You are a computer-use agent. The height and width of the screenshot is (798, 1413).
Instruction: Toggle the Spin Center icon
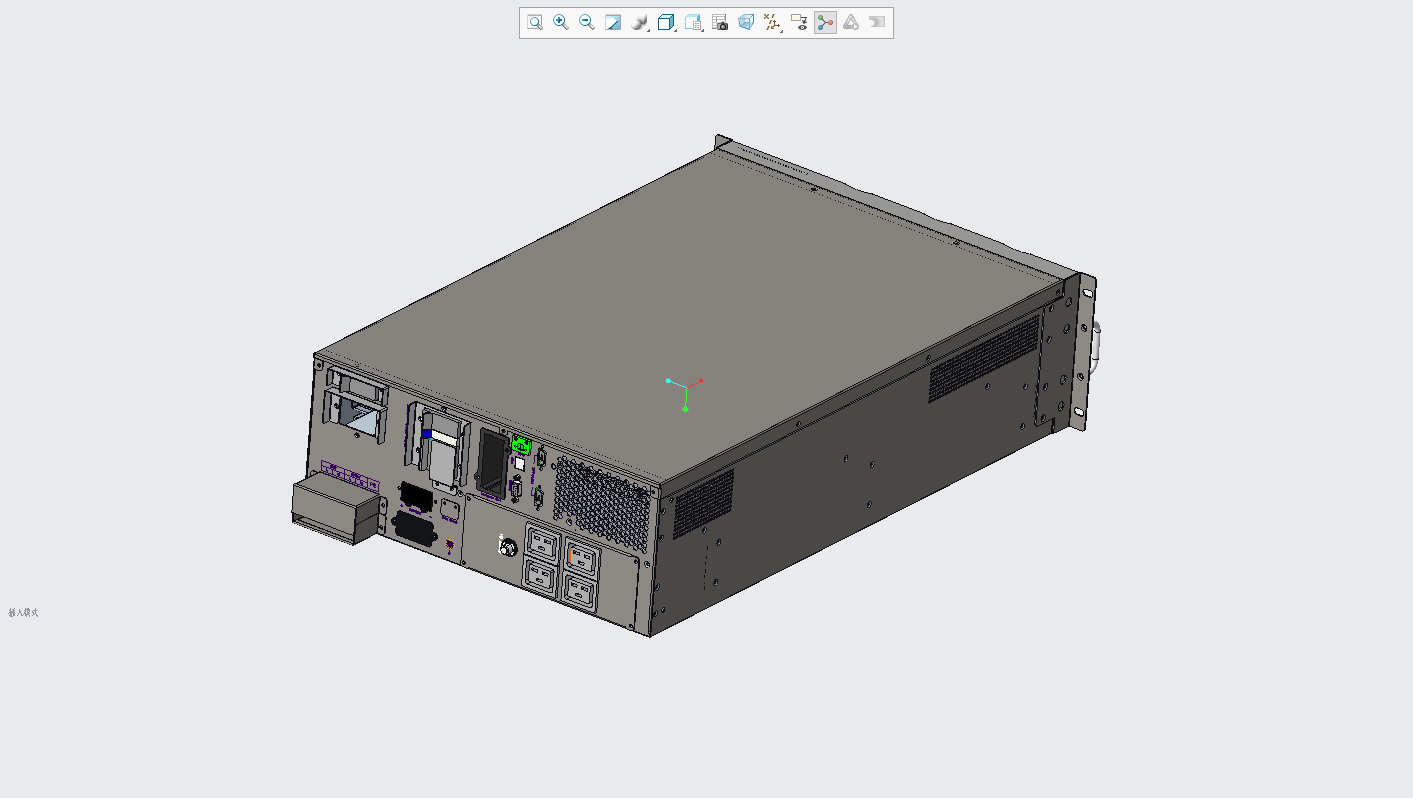(x=825, y=22)
